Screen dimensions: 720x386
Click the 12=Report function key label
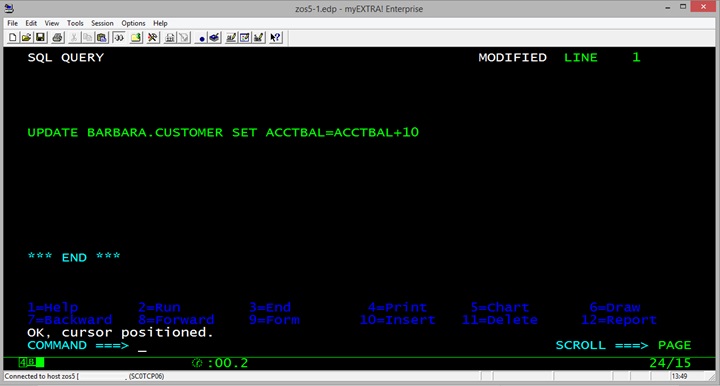[619, 319]
